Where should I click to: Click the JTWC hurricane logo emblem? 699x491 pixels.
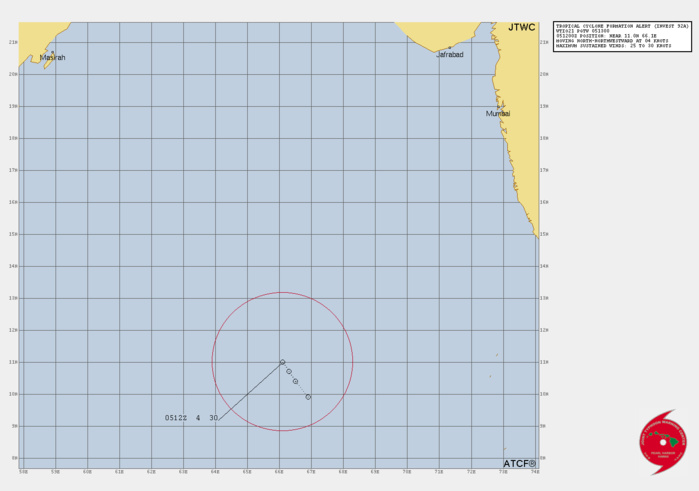[x=663, y=442]
